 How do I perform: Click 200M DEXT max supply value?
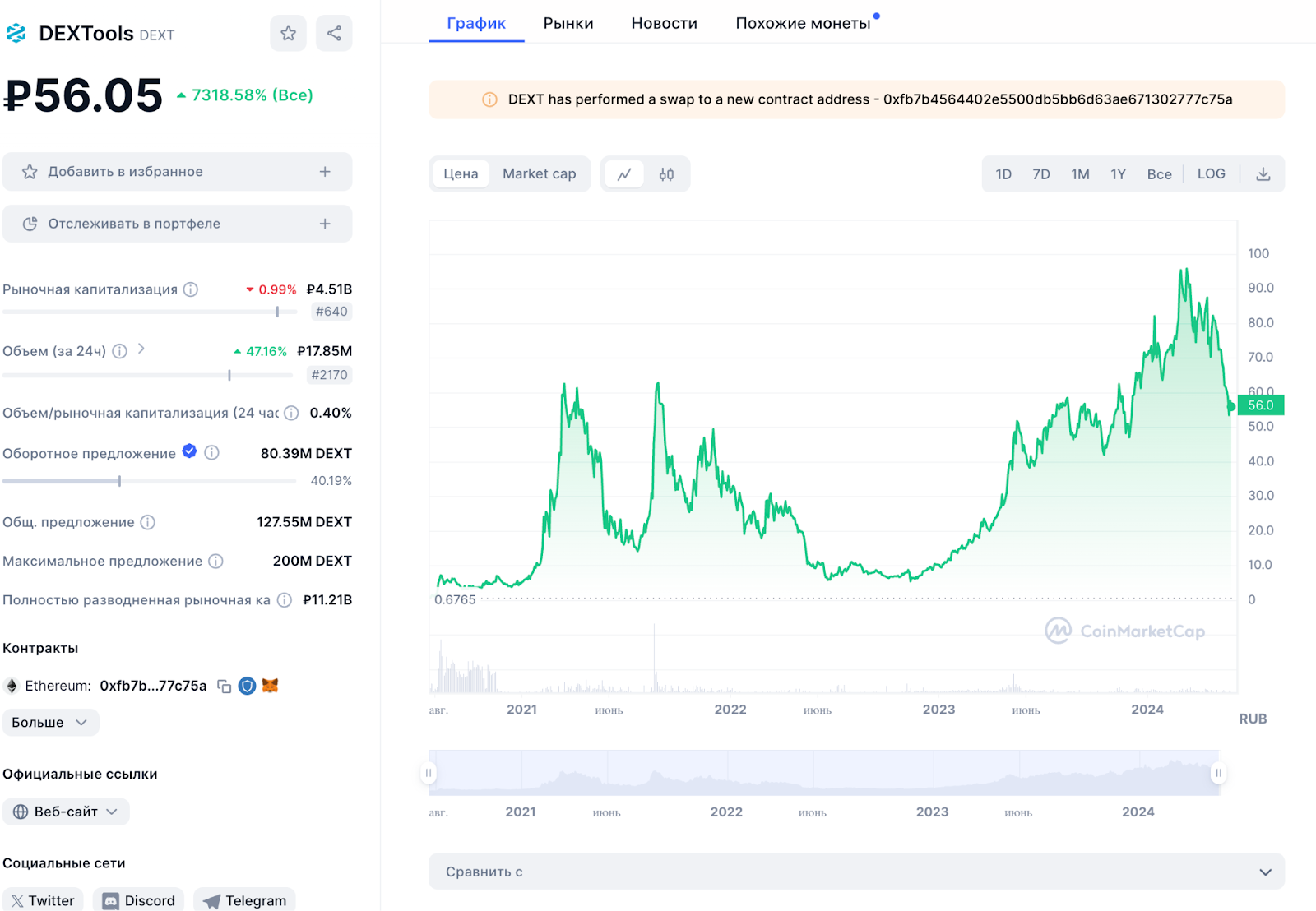(x=313, y=561)
